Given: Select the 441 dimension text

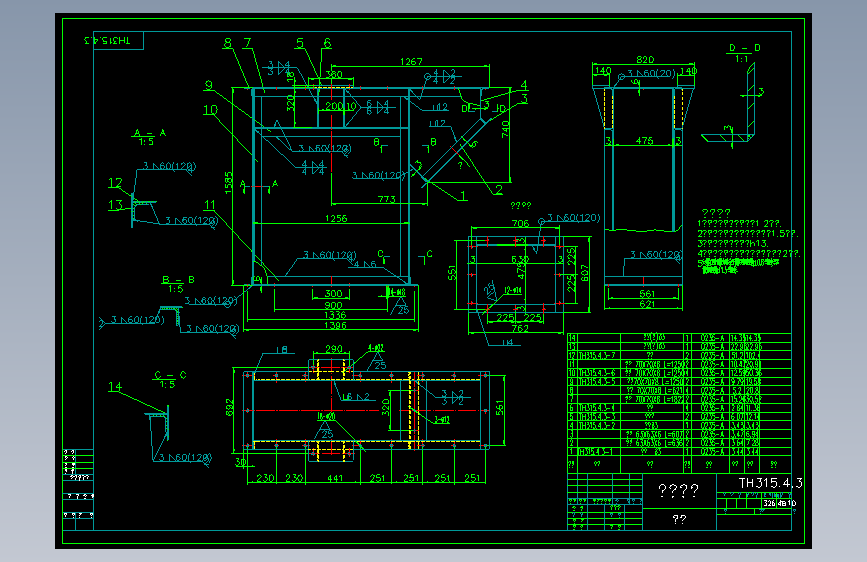Looking at the screenshot, I should (x=335, y=478).
